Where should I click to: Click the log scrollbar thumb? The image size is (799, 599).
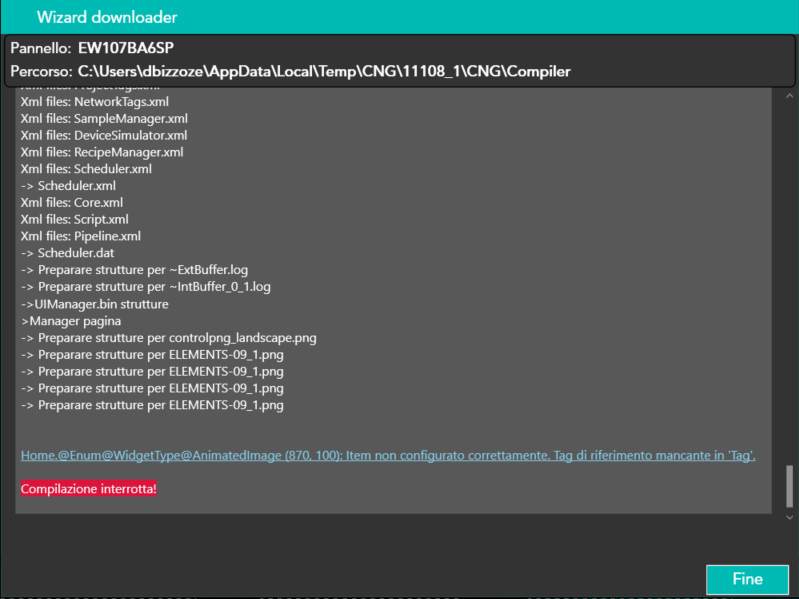pos(789,487)
